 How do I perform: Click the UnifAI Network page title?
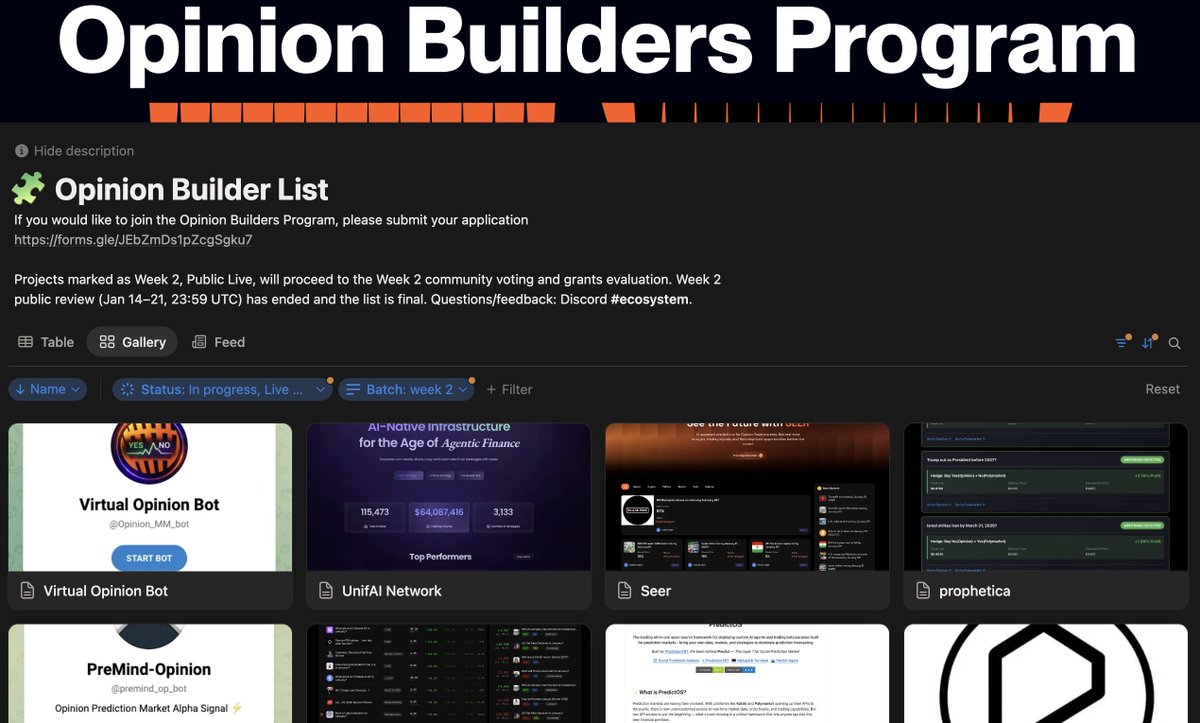pos(391,591)
